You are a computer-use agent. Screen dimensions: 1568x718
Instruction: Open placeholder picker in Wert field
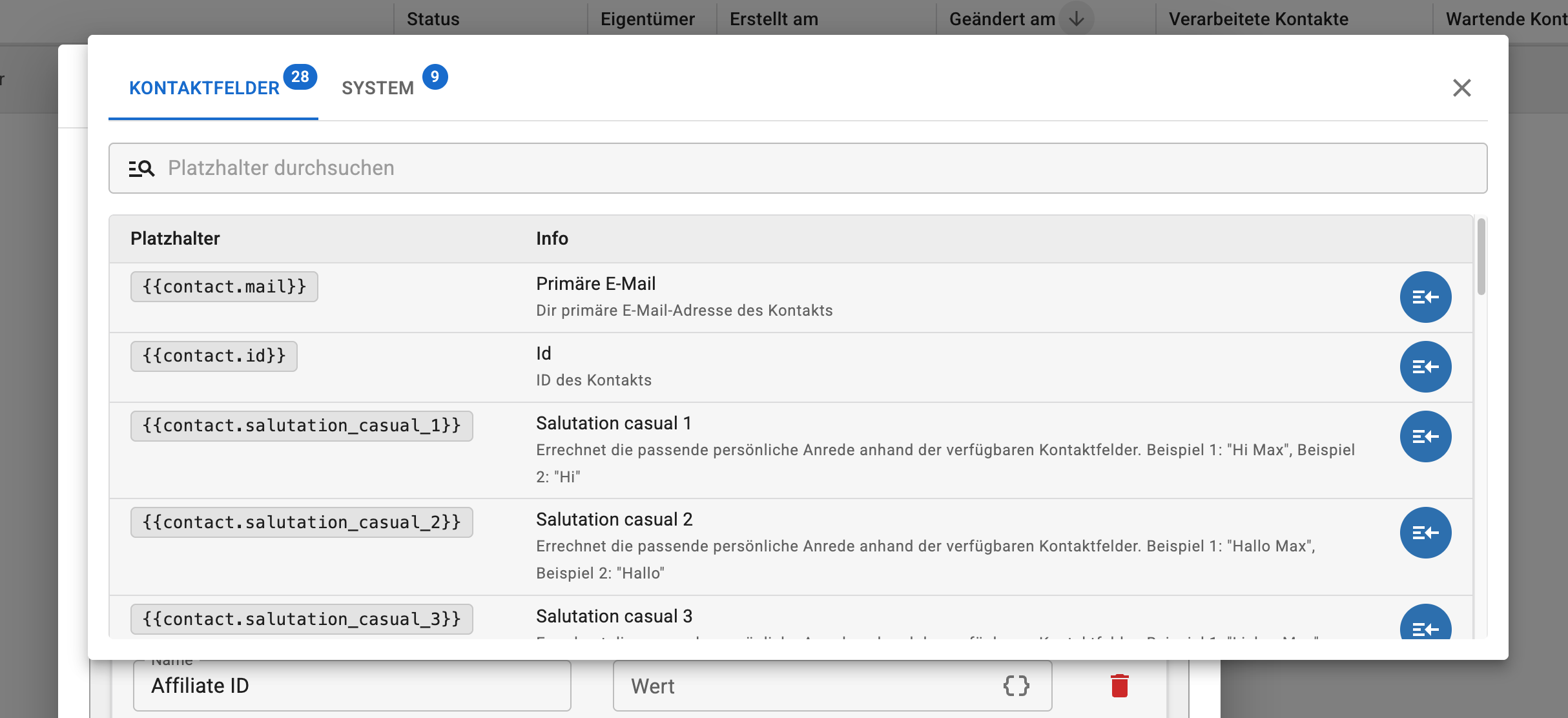pos(1016,686)
